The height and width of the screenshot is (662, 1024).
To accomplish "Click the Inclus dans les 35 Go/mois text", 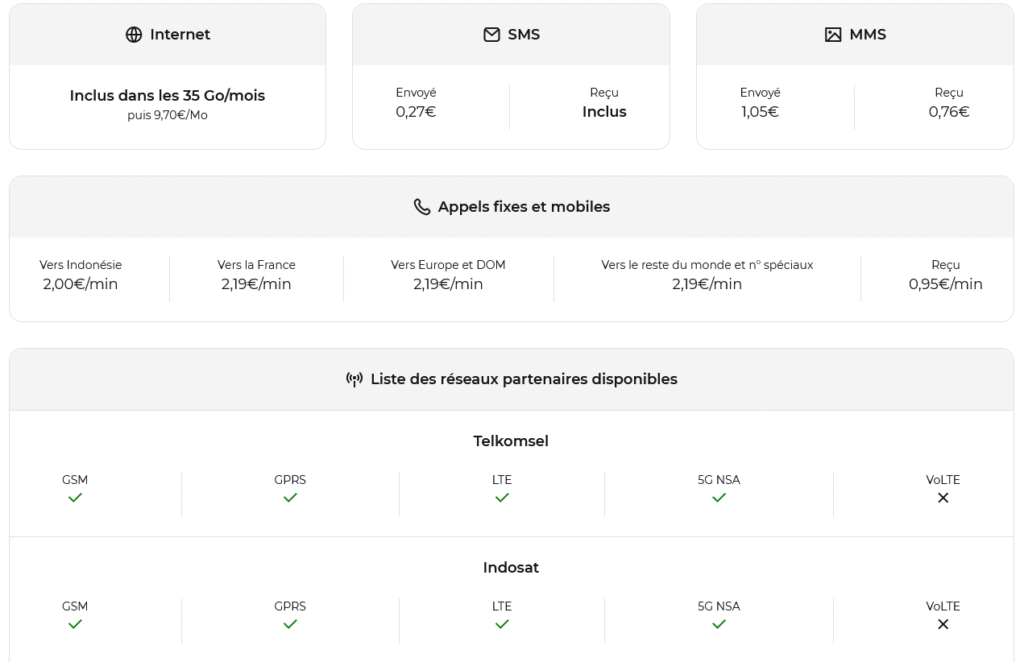I will 166,95.
